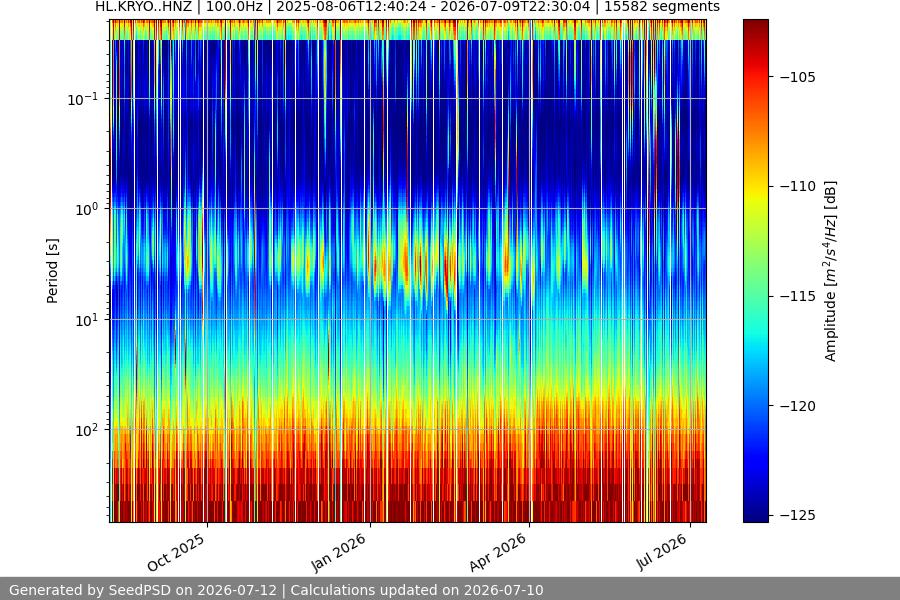Select the Oct 2025 x-axis tick label
Viewport: 900px width, 600px height.
[176, 552]
